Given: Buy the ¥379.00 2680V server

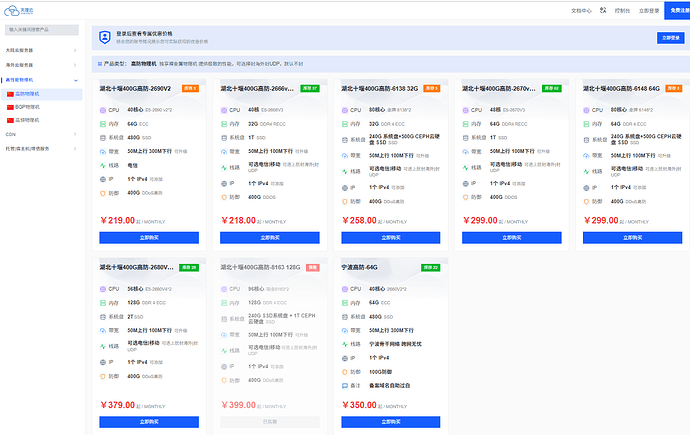Looking at the screenshot, I should click(x=149, y=422).
